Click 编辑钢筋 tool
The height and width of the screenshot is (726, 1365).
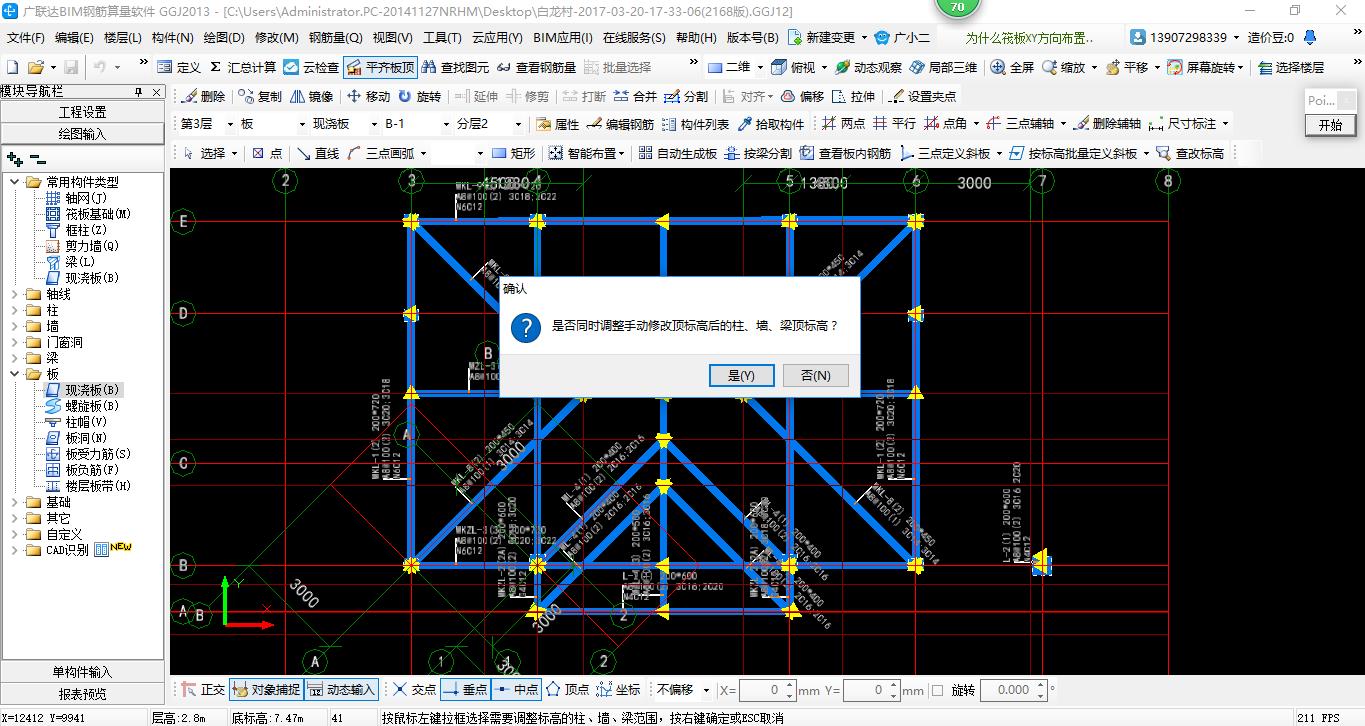coord(620,124)
